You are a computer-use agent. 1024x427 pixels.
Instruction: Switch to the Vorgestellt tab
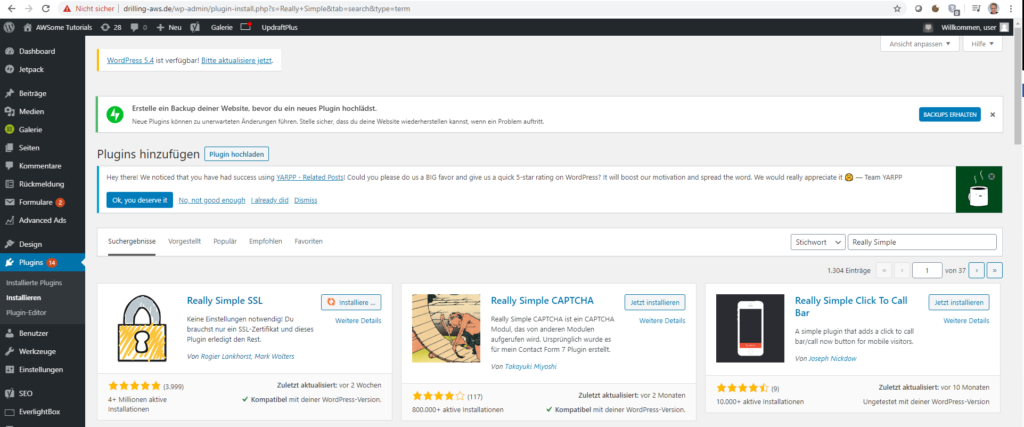point(184,242)
